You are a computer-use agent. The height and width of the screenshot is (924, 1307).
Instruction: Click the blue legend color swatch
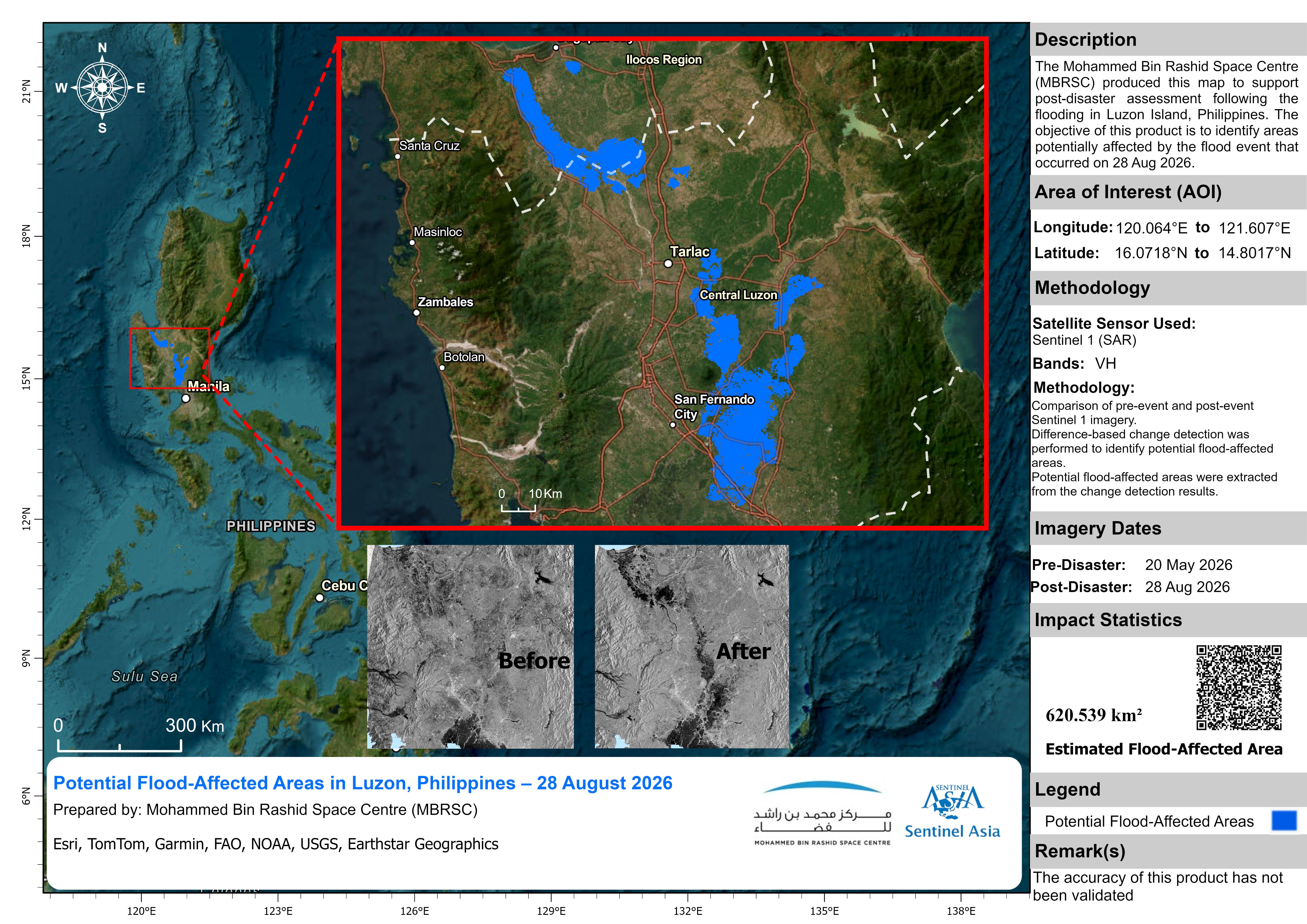pyautogui.click(x=1284, y=820)
